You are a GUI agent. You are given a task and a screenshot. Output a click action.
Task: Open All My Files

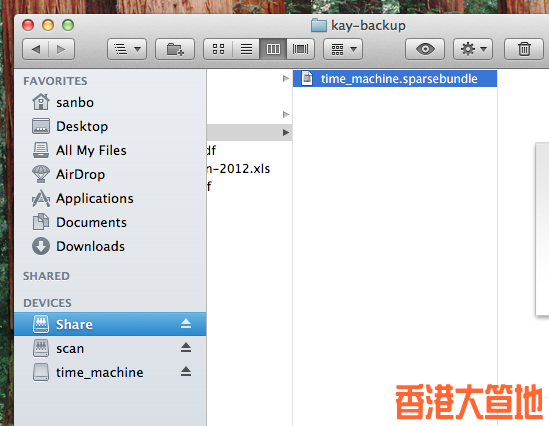(x=110, y=151)
